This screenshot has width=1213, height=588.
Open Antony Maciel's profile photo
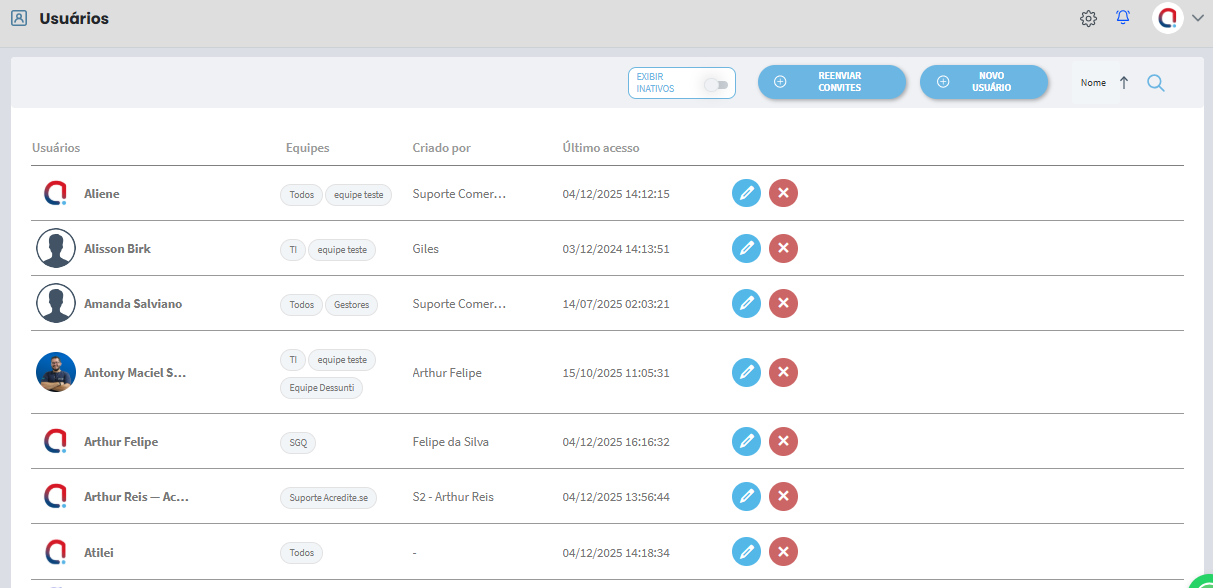click(56, 372)
